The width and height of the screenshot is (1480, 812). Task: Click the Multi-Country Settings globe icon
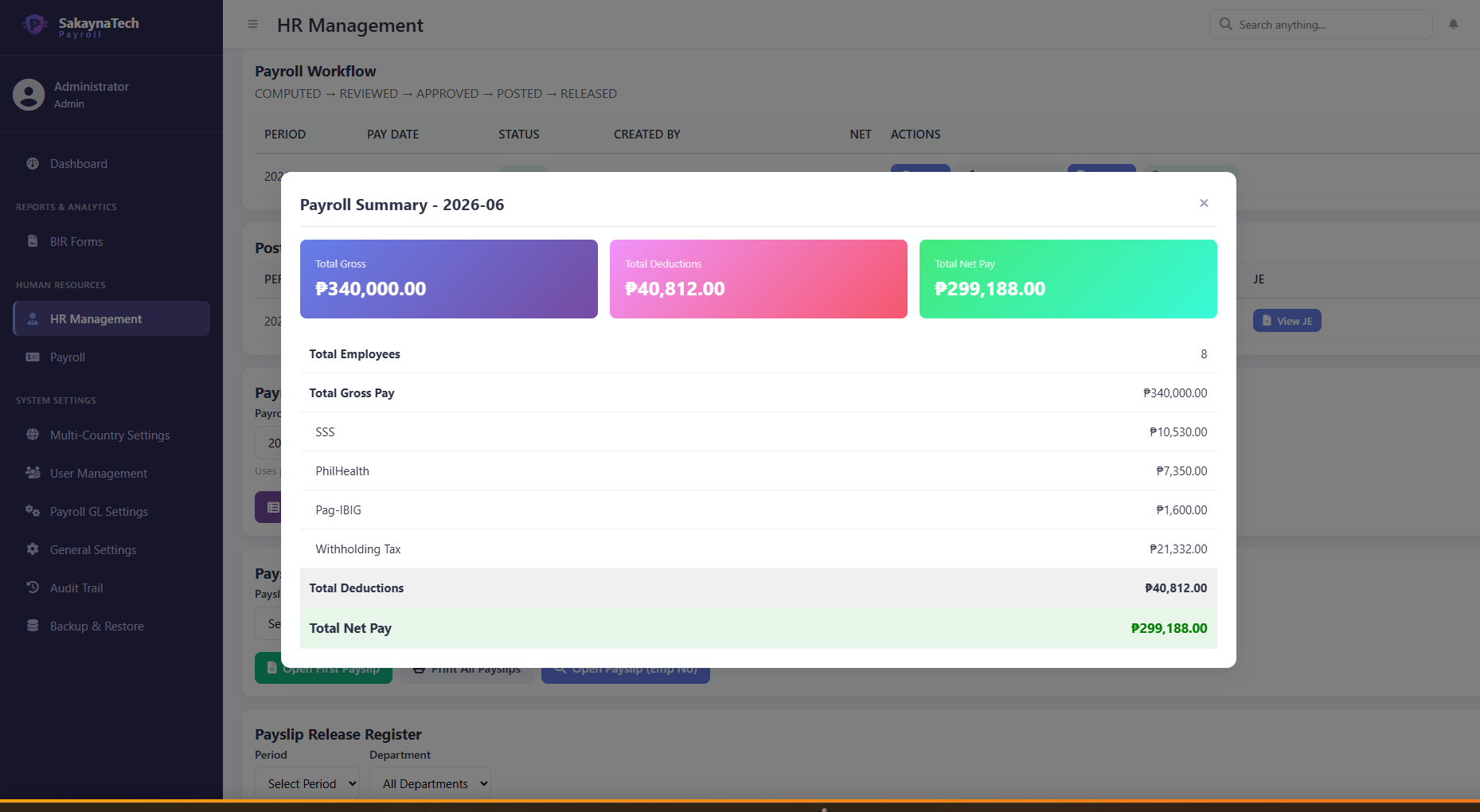click(x=33, y=435)
